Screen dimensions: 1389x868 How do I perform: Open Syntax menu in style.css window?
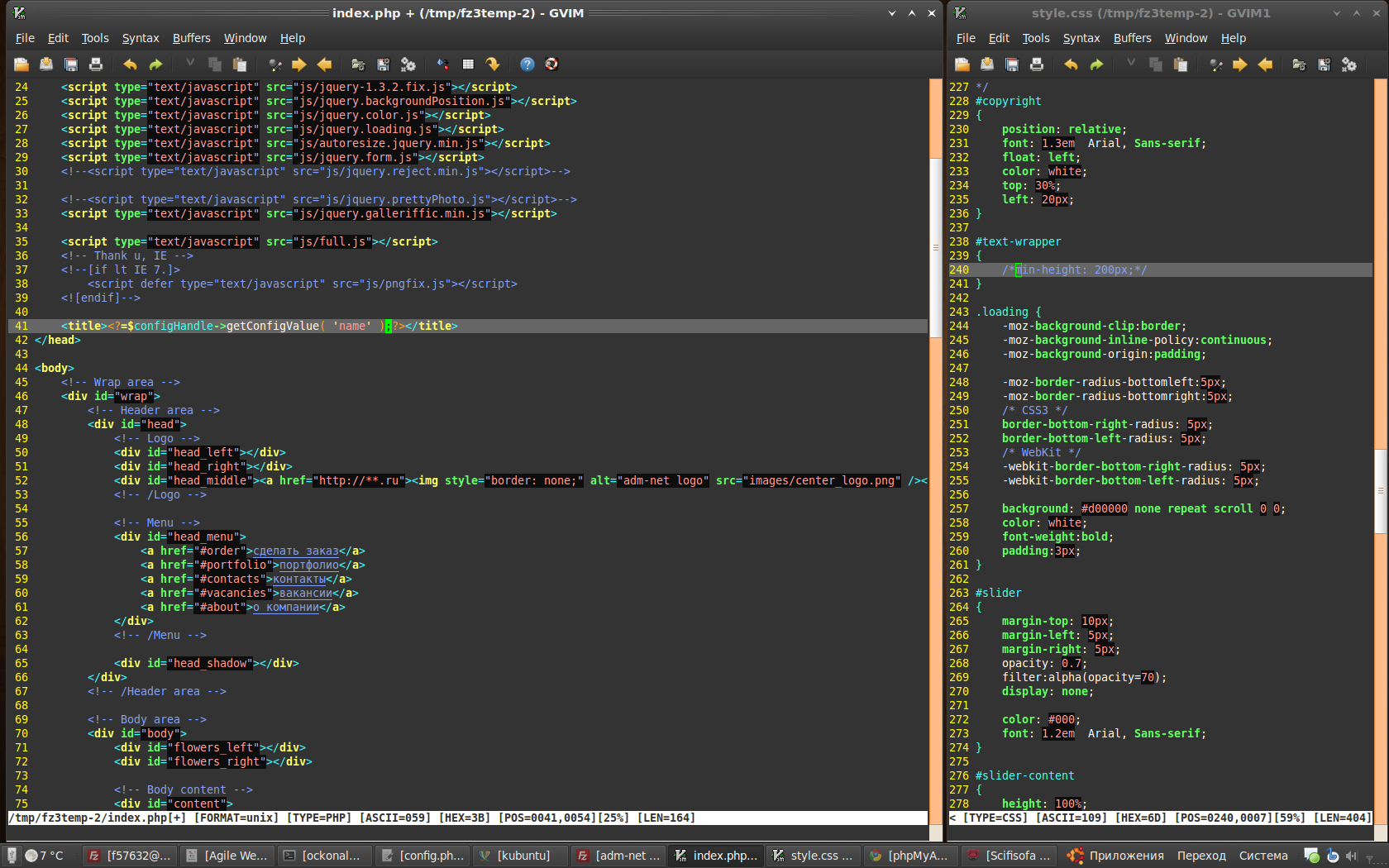[1081, 38]
